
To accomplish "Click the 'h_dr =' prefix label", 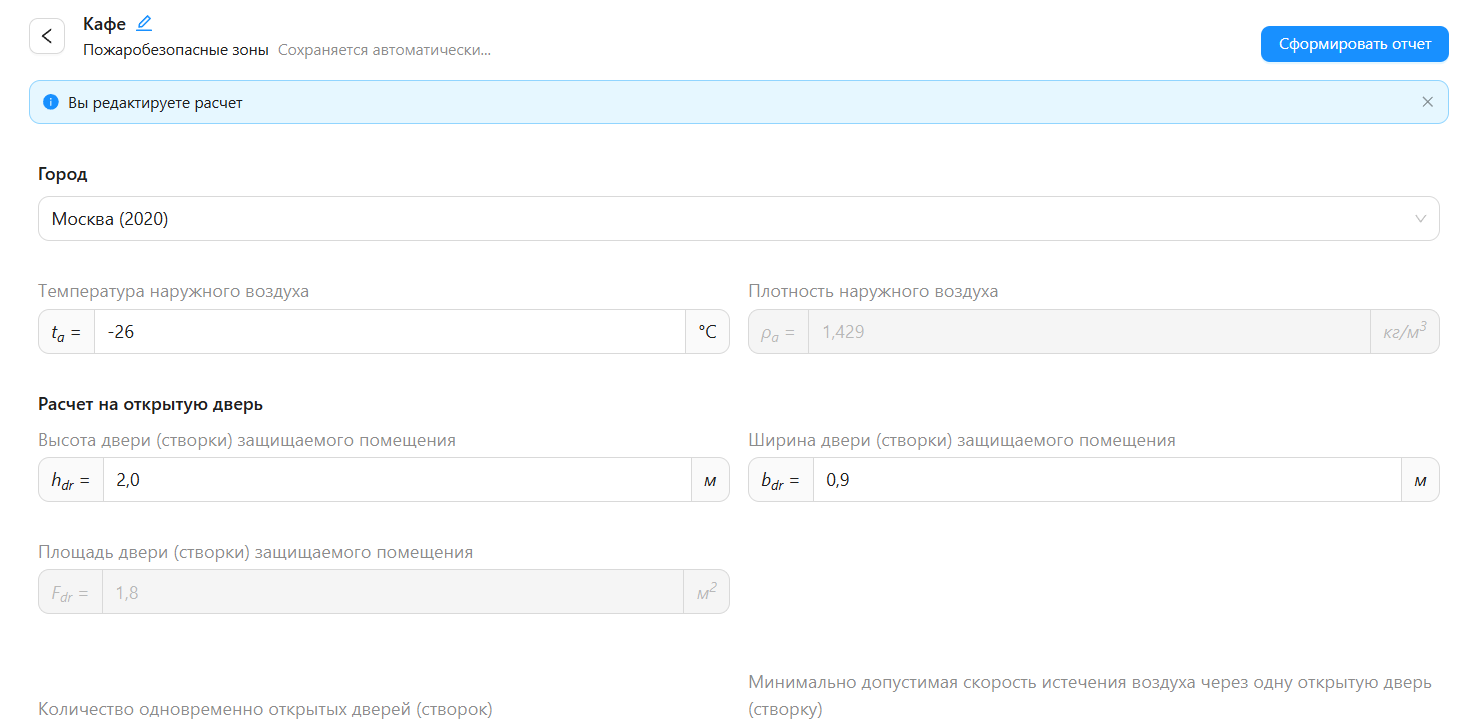I will pos(70,480).
